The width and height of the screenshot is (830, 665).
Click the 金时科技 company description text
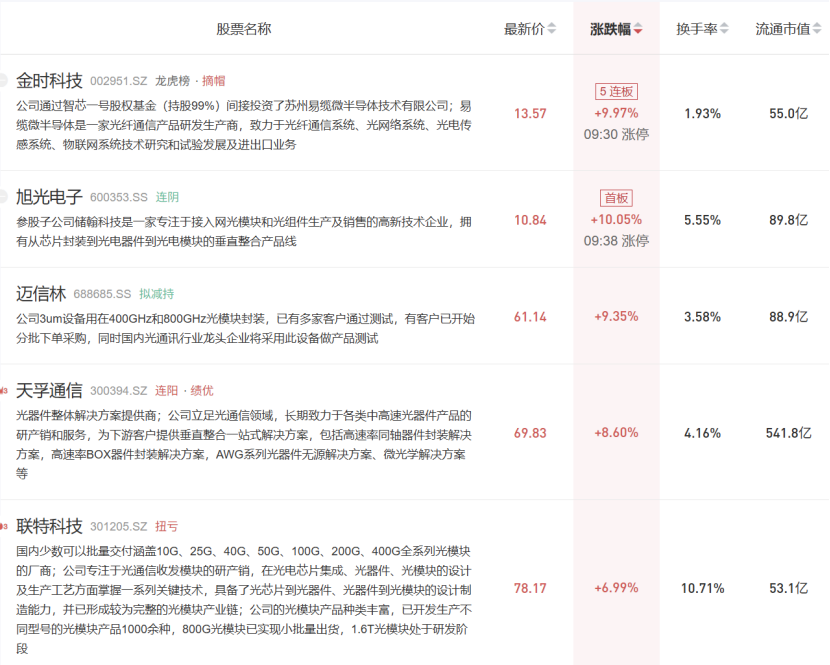tap(243, 125)
